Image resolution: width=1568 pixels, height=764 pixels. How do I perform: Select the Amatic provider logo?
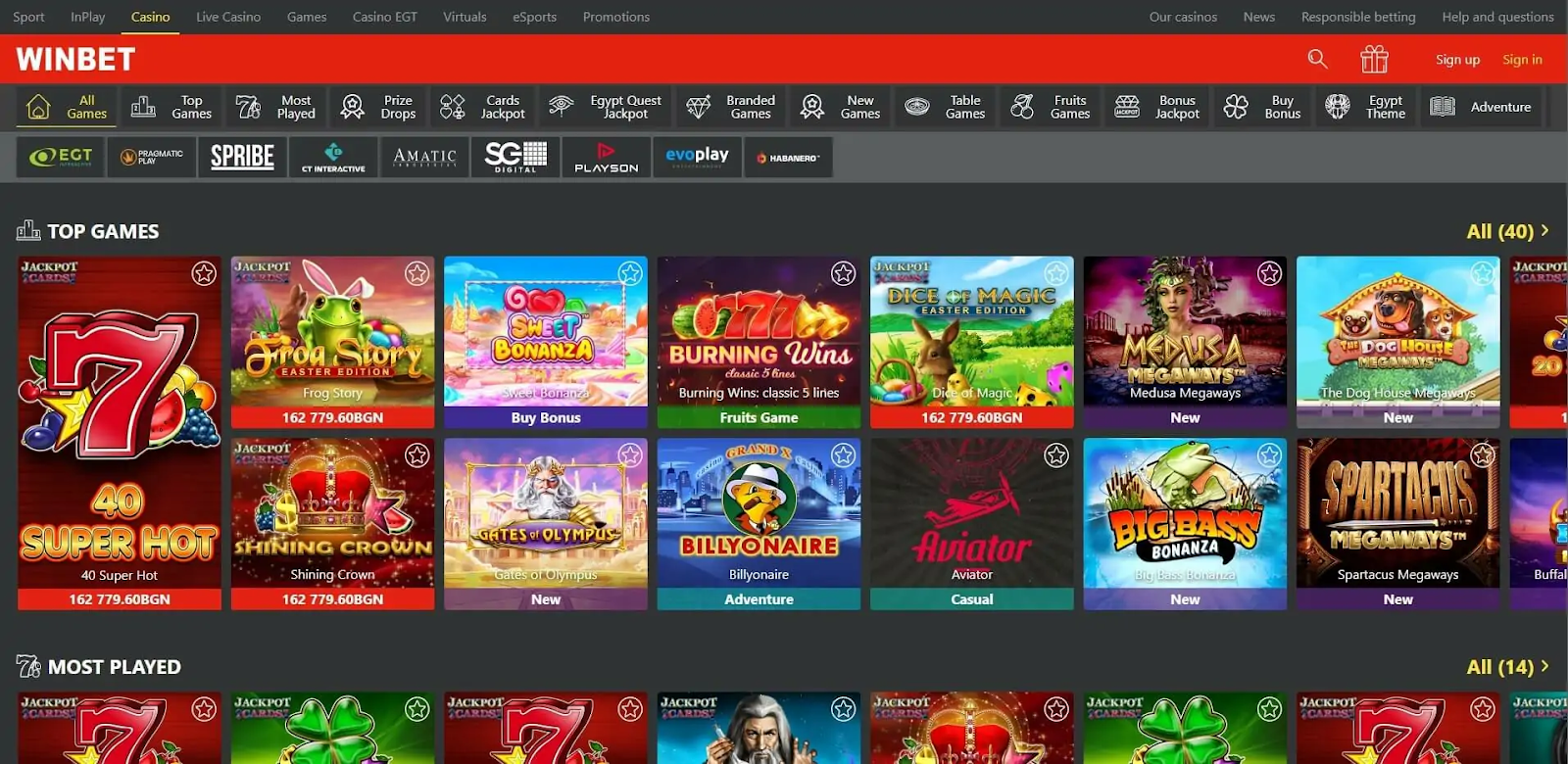[424, 157]
